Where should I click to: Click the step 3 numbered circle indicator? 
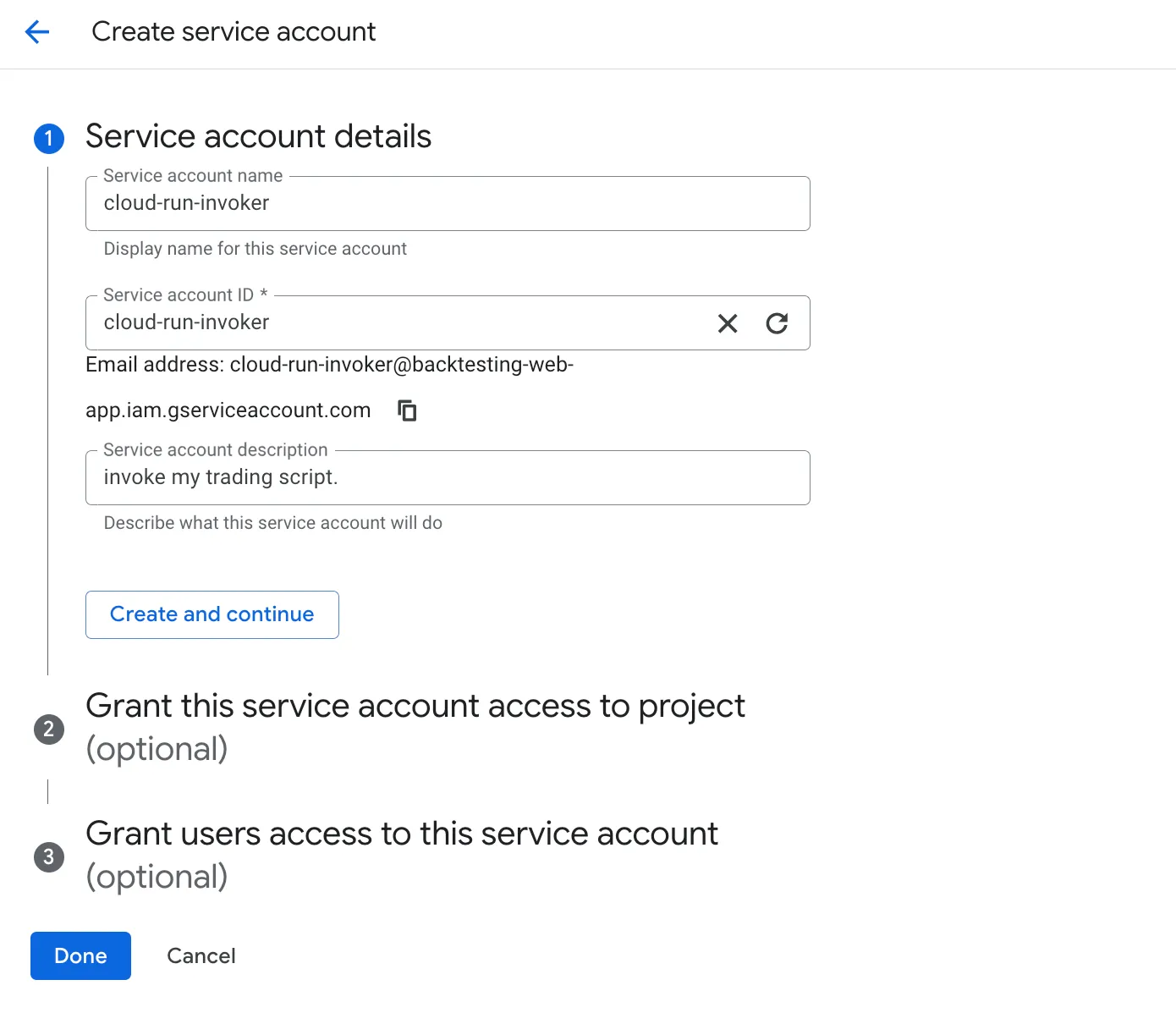click(x=48, y=856)
